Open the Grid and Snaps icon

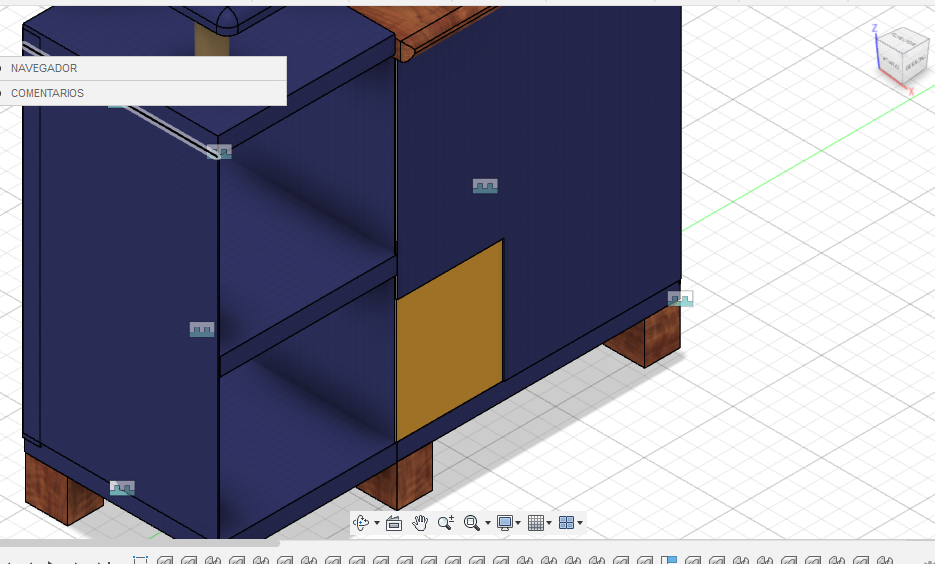click(535, 523)
